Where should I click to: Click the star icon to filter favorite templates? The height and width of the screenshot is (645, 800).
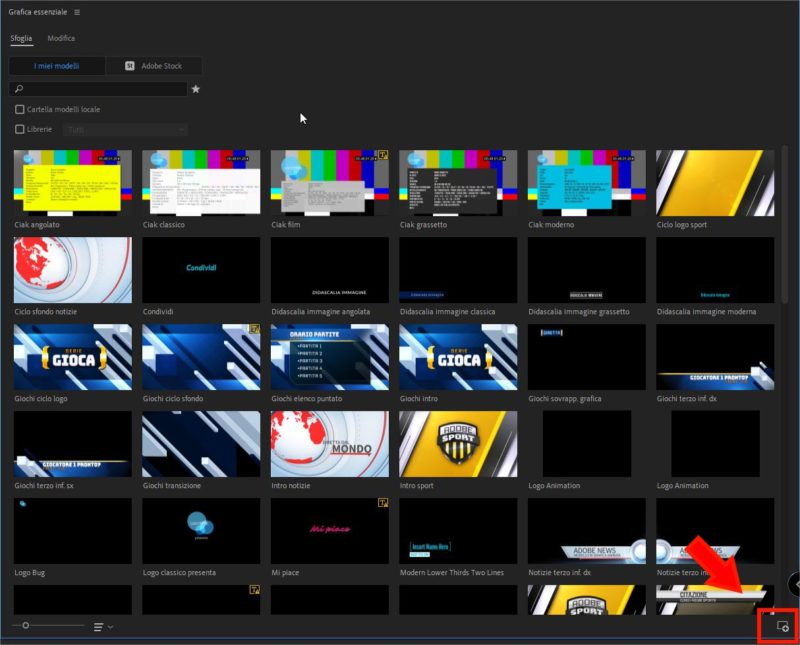point(197,89)
